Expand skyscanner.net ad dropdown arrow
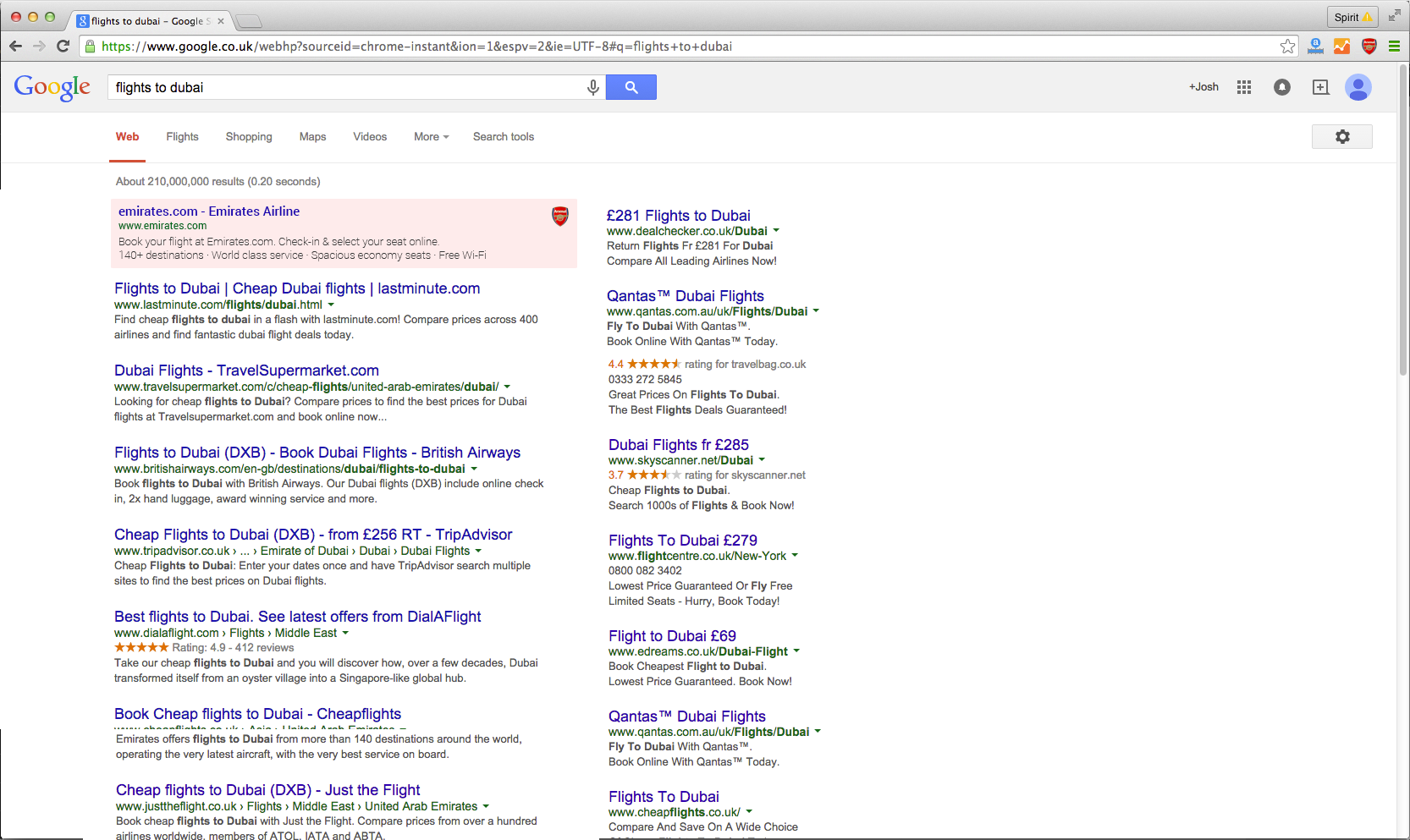The width and height of the screenshot is (1410, 840). [x=762, y=459]
